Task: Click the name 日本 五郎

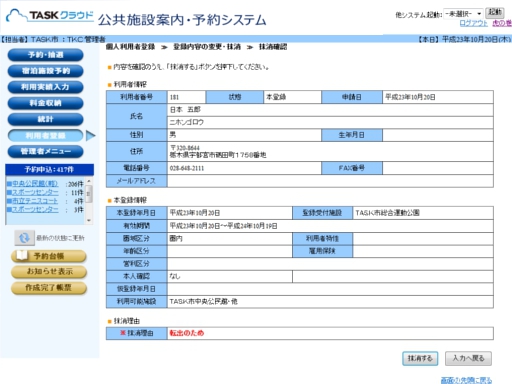Action: (185, 110)
